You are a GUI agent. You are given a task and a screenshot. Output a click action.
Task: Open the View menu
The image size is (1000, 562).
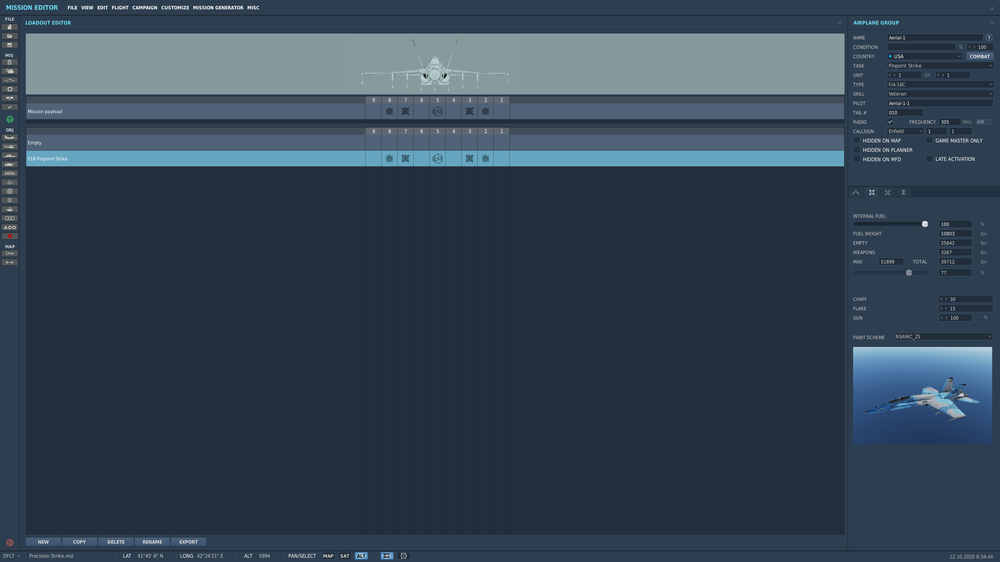click(87, 8)
